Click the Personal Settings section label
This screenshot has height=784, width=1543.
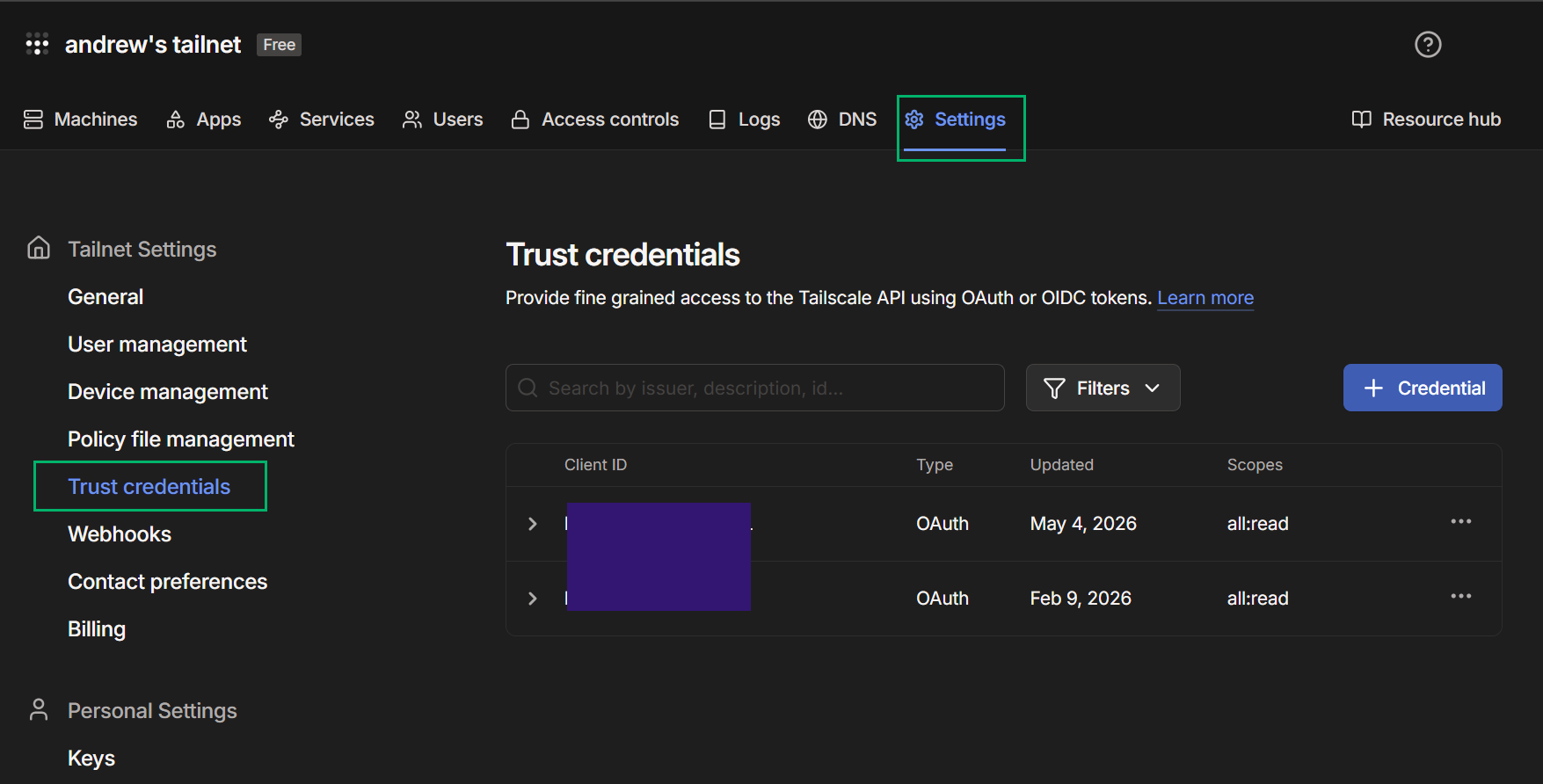pyautogui.click(x=152, y=711)
